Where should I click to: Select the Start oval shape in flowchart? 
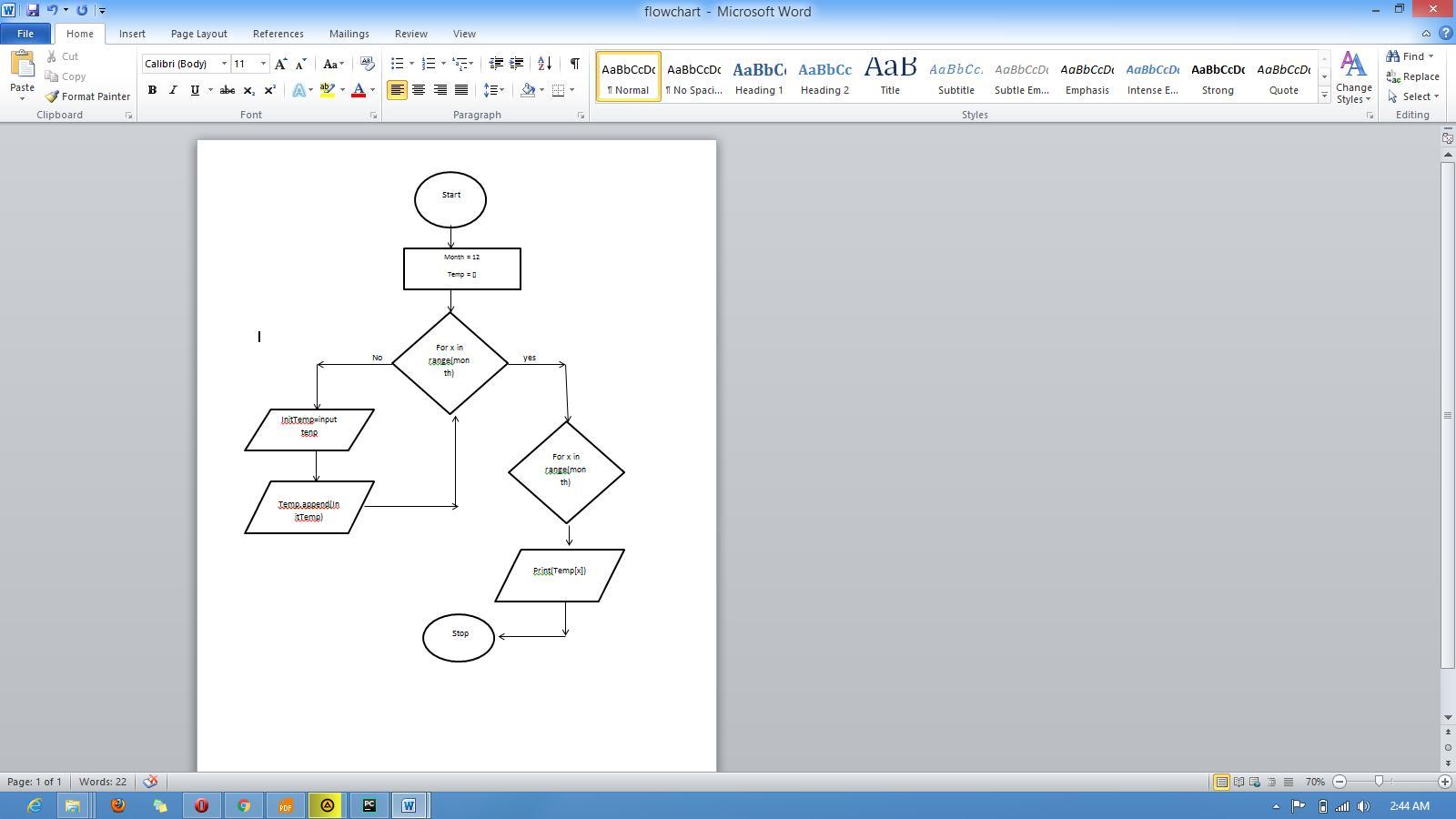[x=450, y=199]
